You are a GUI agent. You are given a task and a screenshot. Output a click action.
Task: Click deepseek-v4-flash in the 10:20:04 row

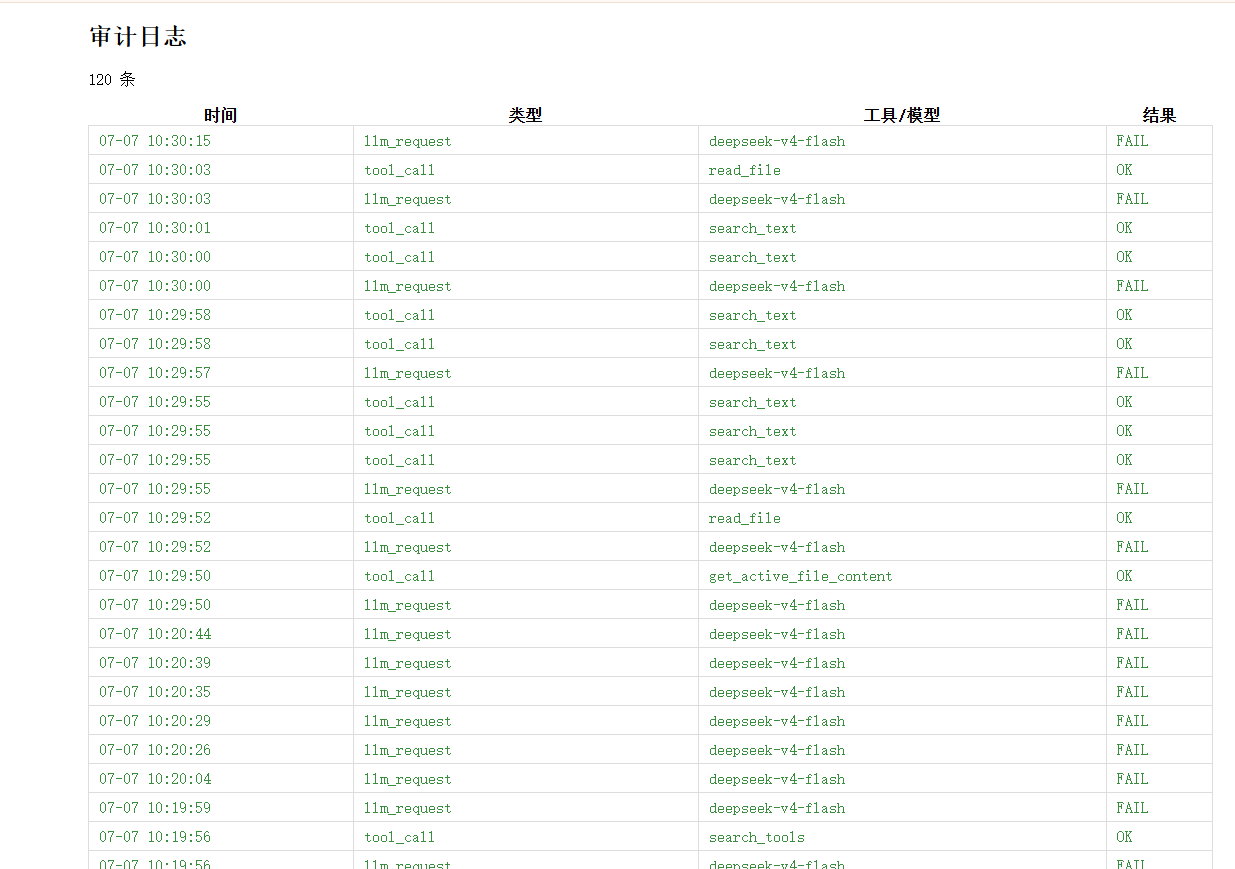tap(777, 779)
